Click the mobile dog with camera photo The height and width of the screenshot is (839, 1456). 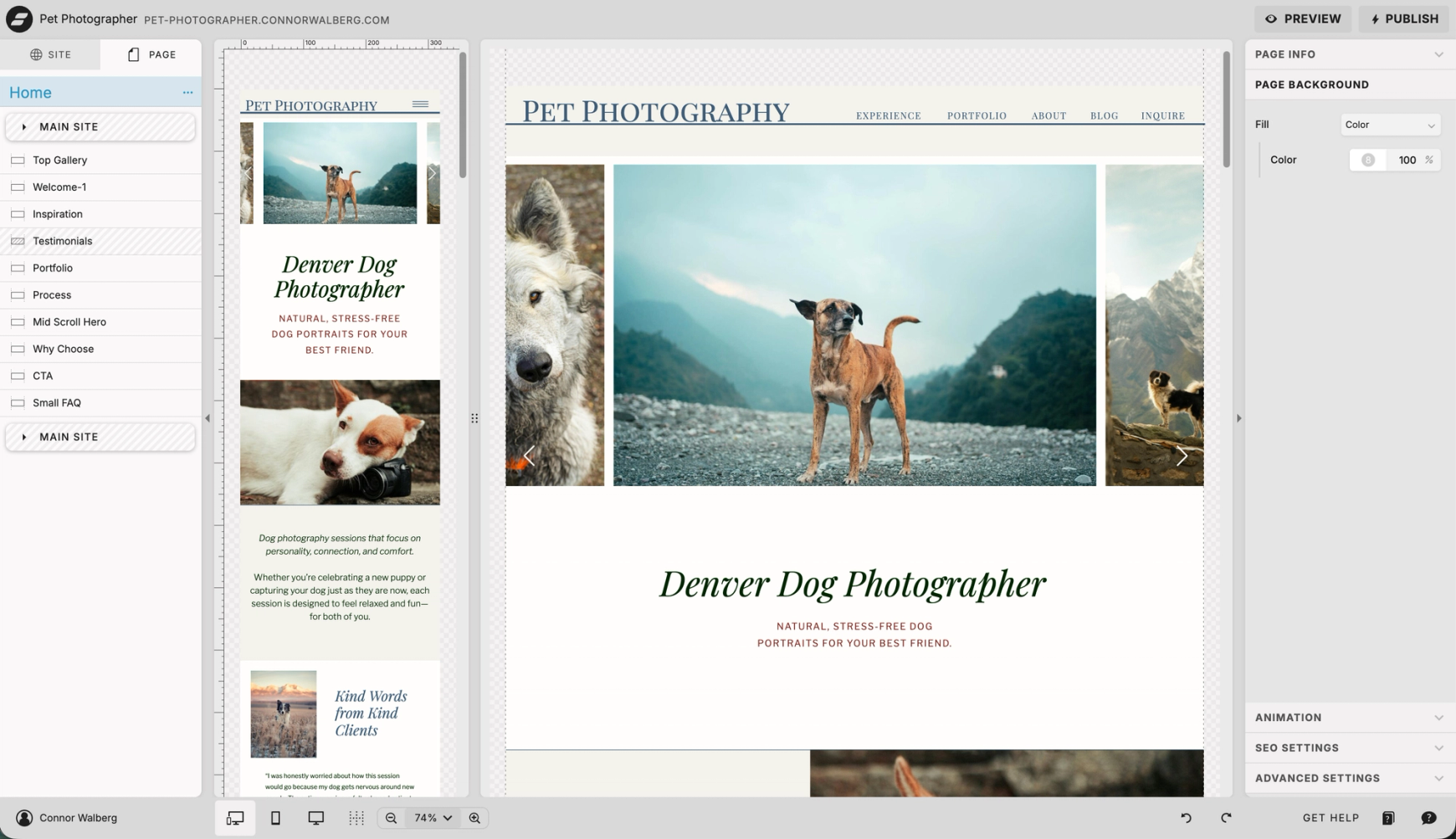[x=340, y=443]
